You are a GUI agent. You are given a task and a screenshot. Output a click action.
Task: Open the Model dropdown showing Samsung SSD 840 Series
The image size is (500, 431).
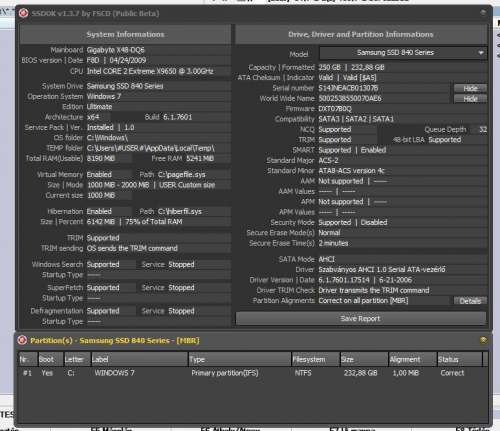pyautogui.click(x=403, y=53)
